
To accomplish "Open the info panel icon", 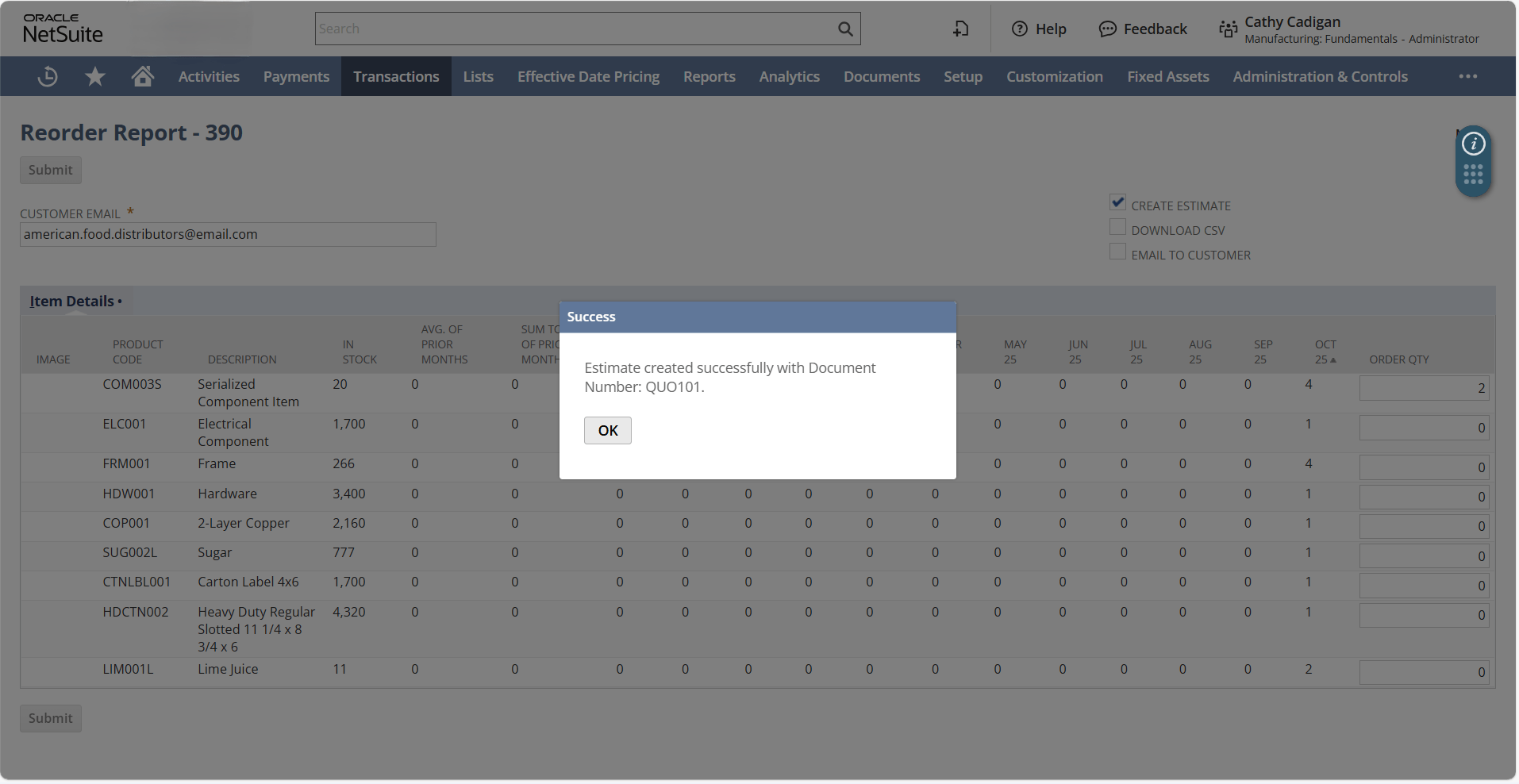I will pos(1473,144).
